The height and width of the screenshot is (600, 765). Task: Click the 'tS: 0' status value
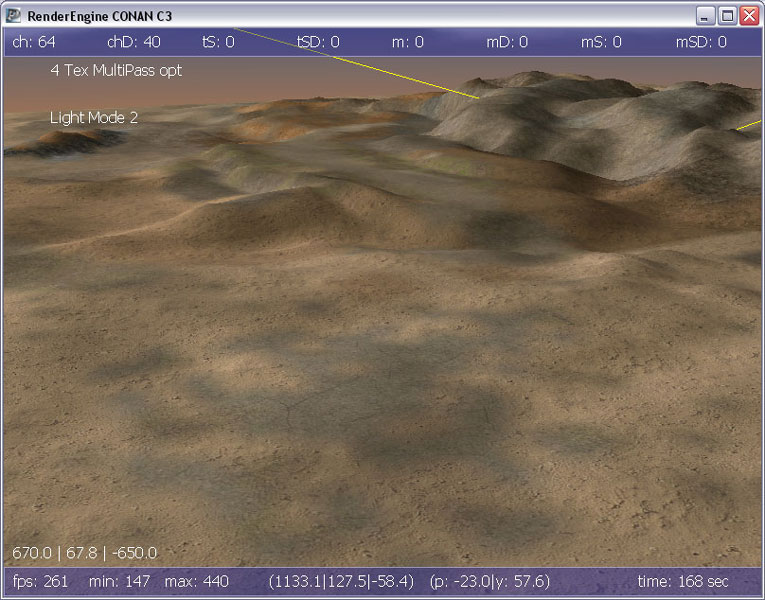point(218,42)
